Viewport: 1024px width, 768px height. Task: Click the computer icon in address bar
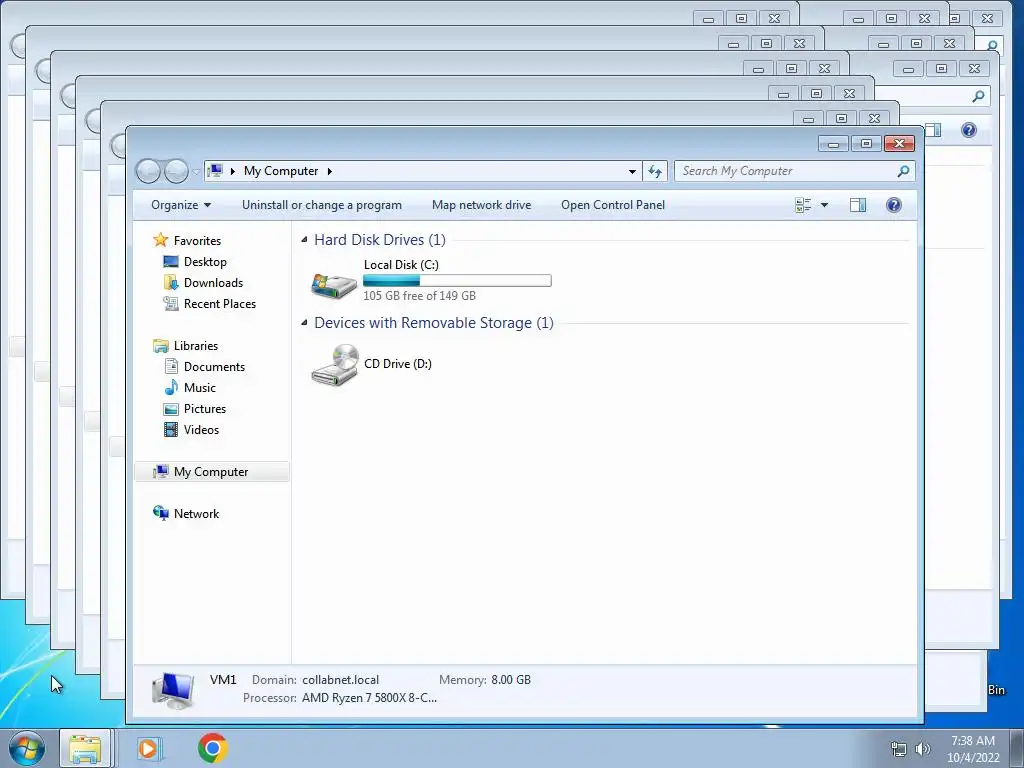(x=216, y=171)
